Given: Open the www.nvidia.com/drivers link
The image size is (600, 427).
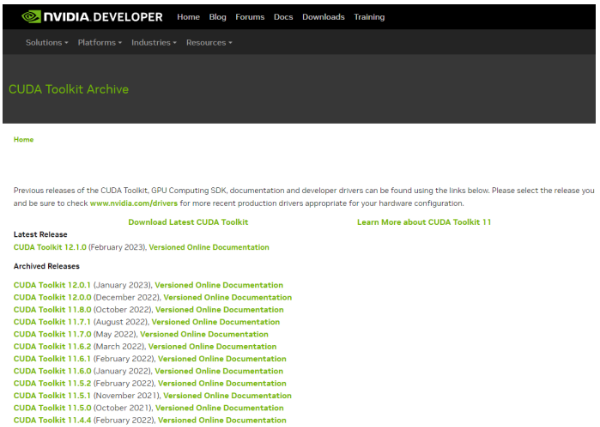Looking at the screenshot, I should click(134, 203).
